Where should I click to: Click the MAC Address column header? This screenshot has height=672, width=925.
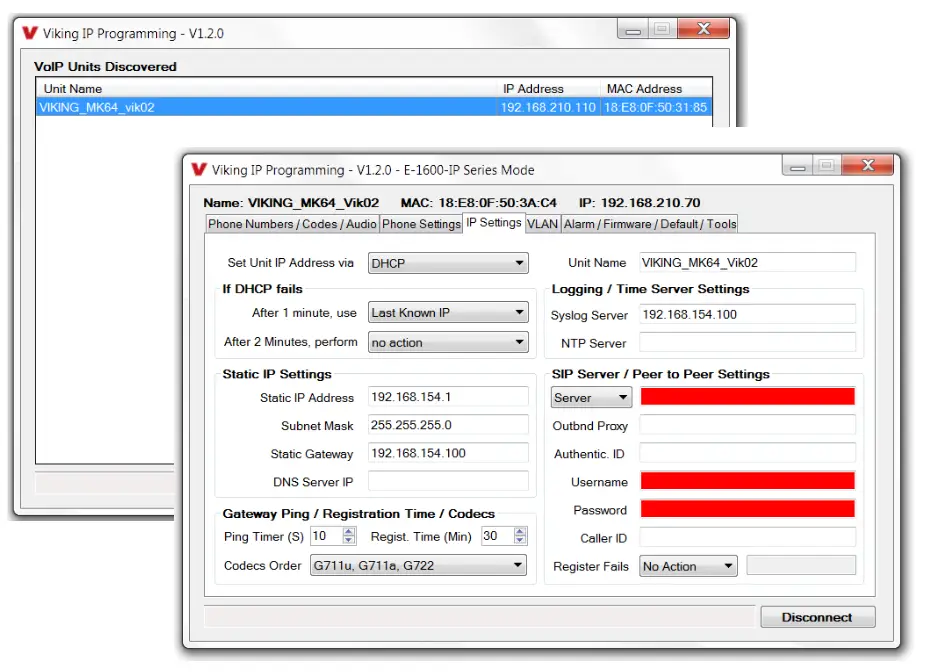coord(657,88)
